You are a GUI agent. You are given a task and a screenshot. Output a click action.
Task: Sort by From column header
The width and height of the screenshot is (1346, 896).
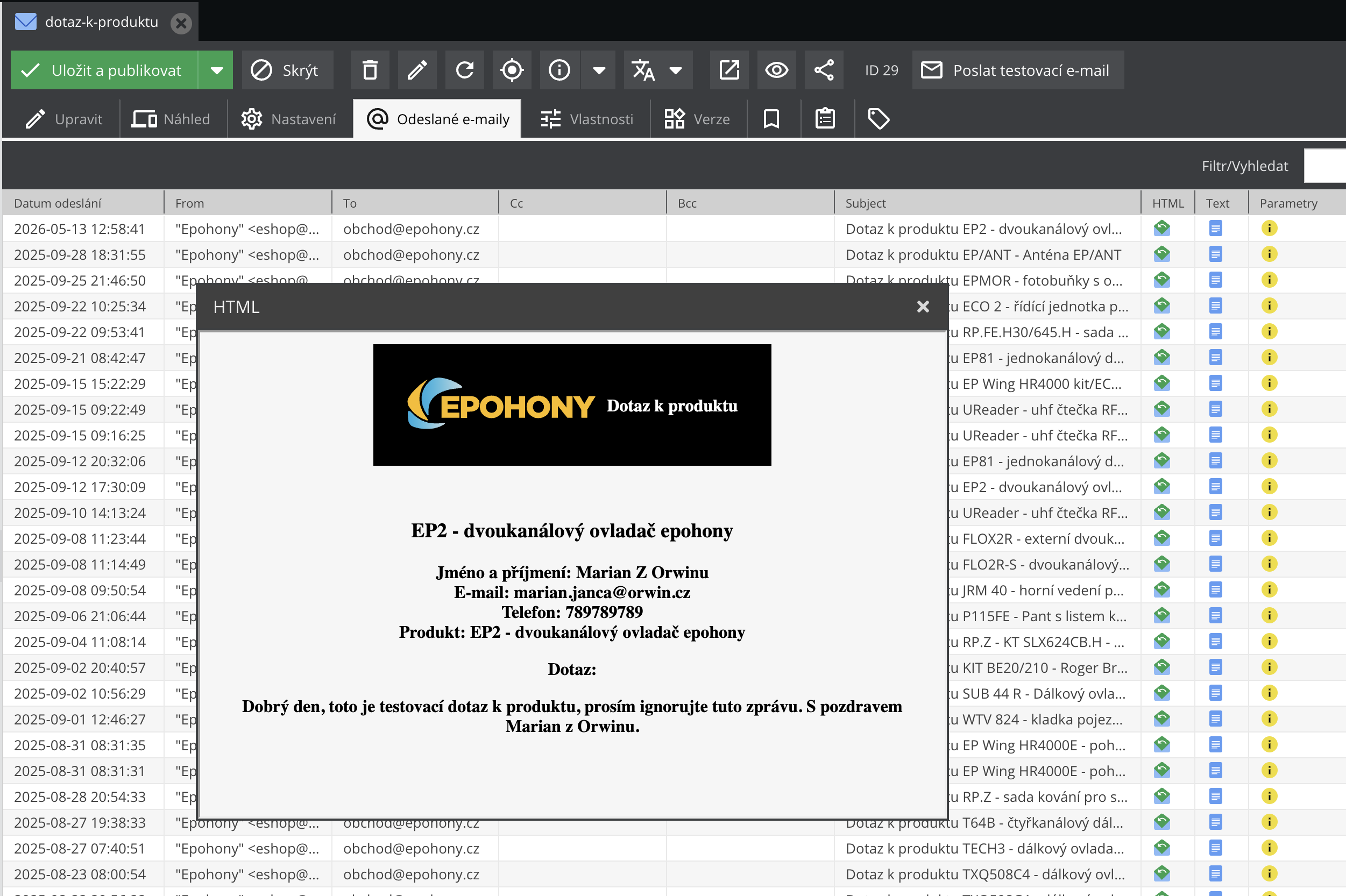(248, 203)
